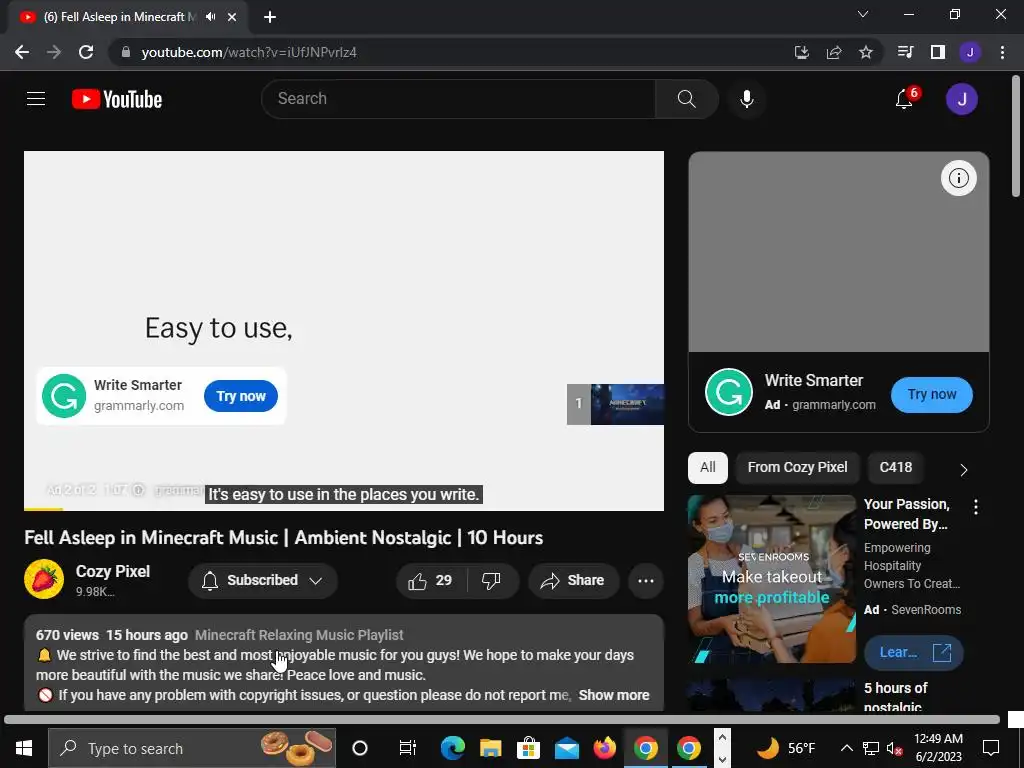Screen dimensions: 1024x768
Task: Open File Explorer from the taskbar
Action: pyautogui.click(x=490, y=748)
